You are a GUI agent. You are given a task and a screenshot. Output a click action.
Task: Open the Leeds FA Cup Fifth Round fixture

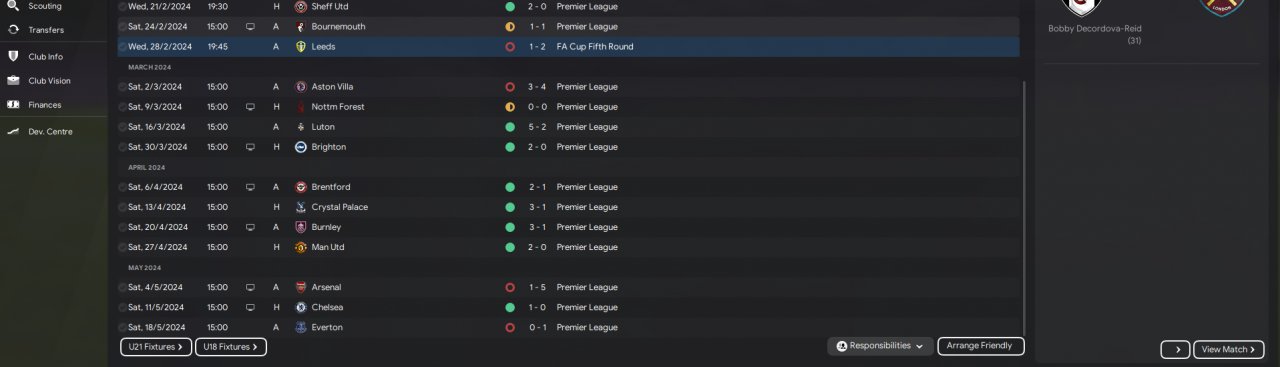coord(568,47)
